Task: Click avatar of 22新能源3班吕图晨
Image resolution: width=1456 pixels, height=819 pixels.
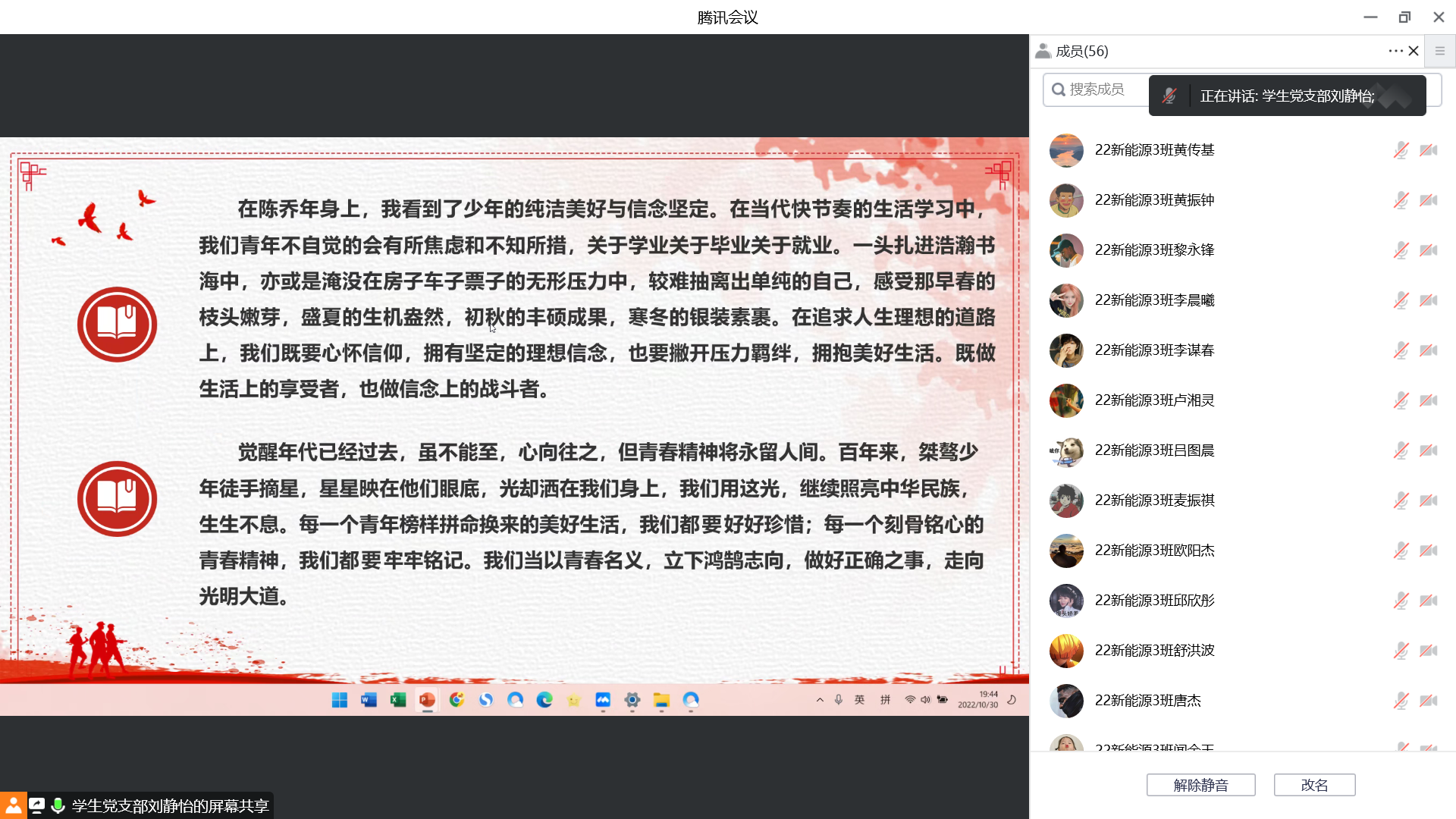Action: pos(1066,450)
